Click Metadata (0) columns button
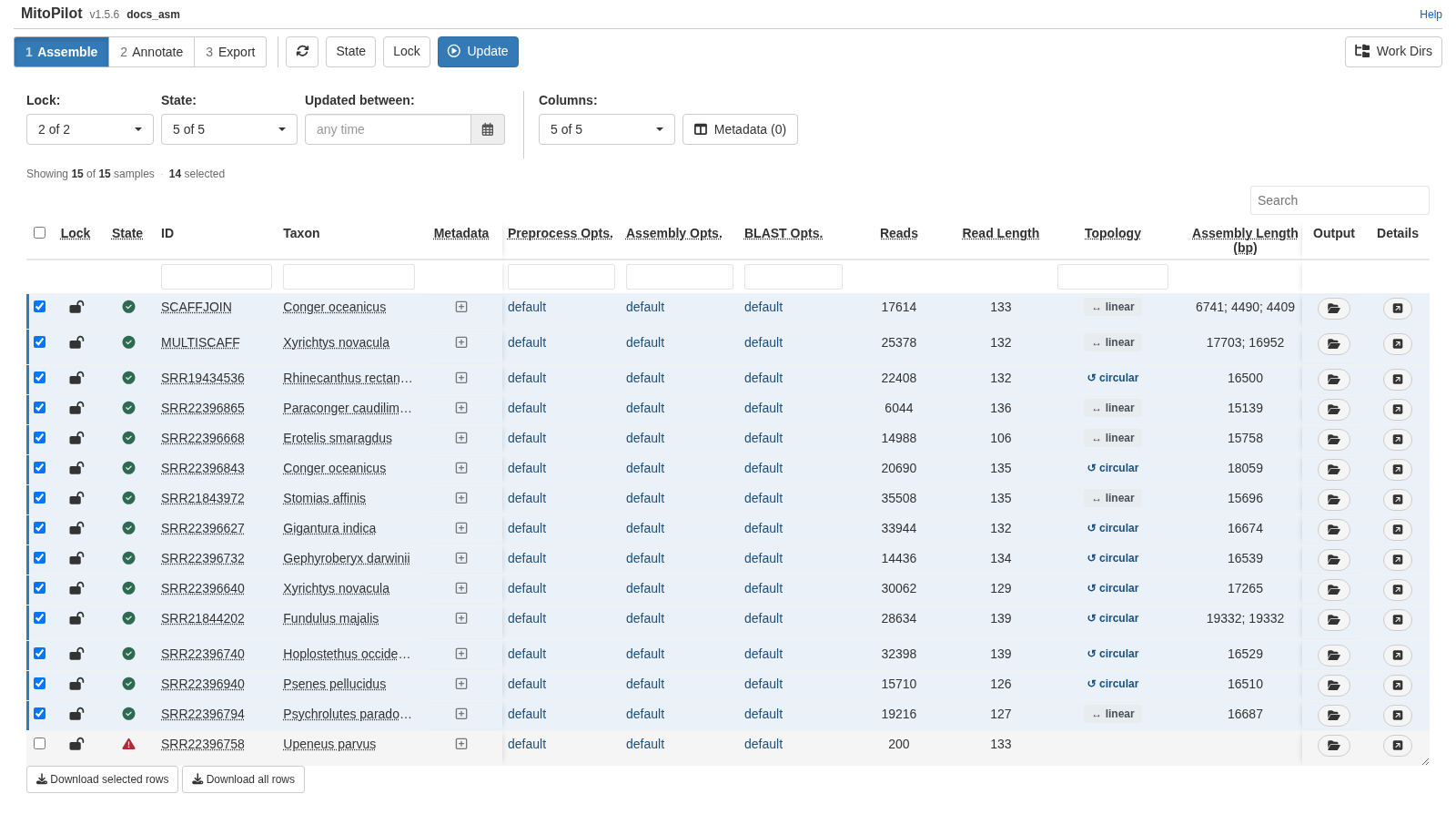1456x814 pixels. (x=740, y=129)
